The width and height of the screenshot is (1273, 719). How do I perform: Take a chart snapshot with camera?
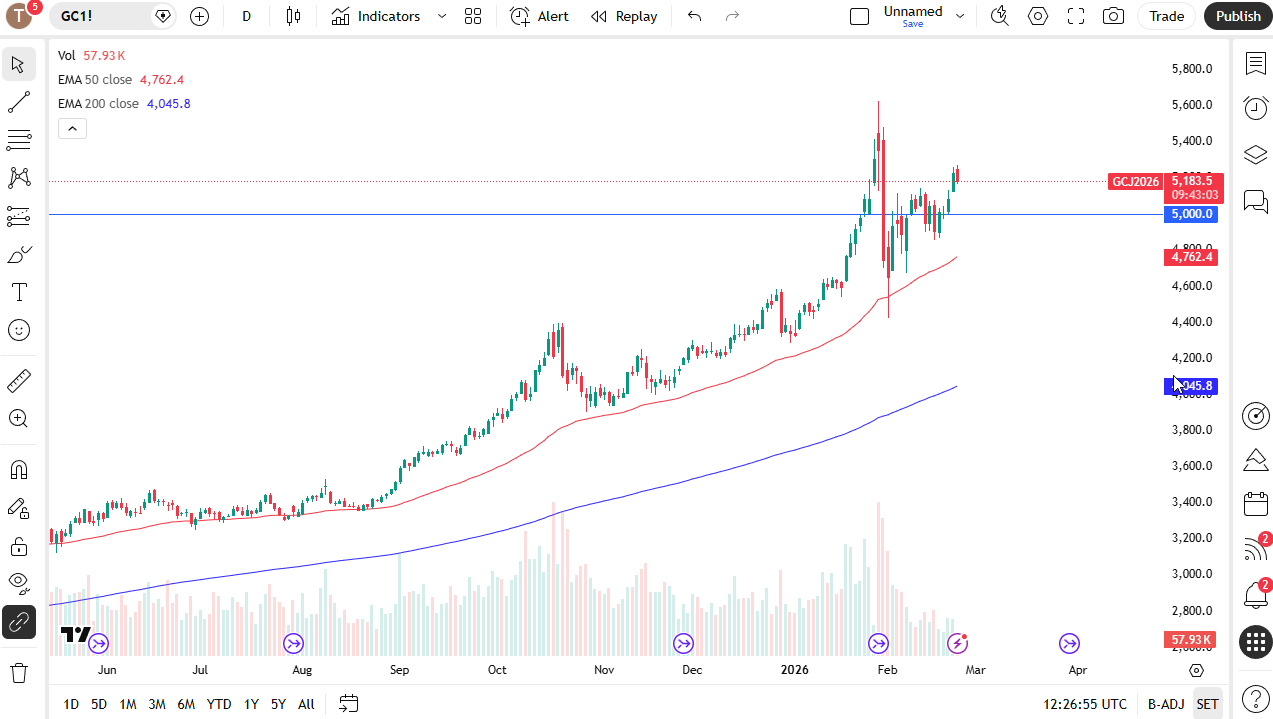(1113, 16)
